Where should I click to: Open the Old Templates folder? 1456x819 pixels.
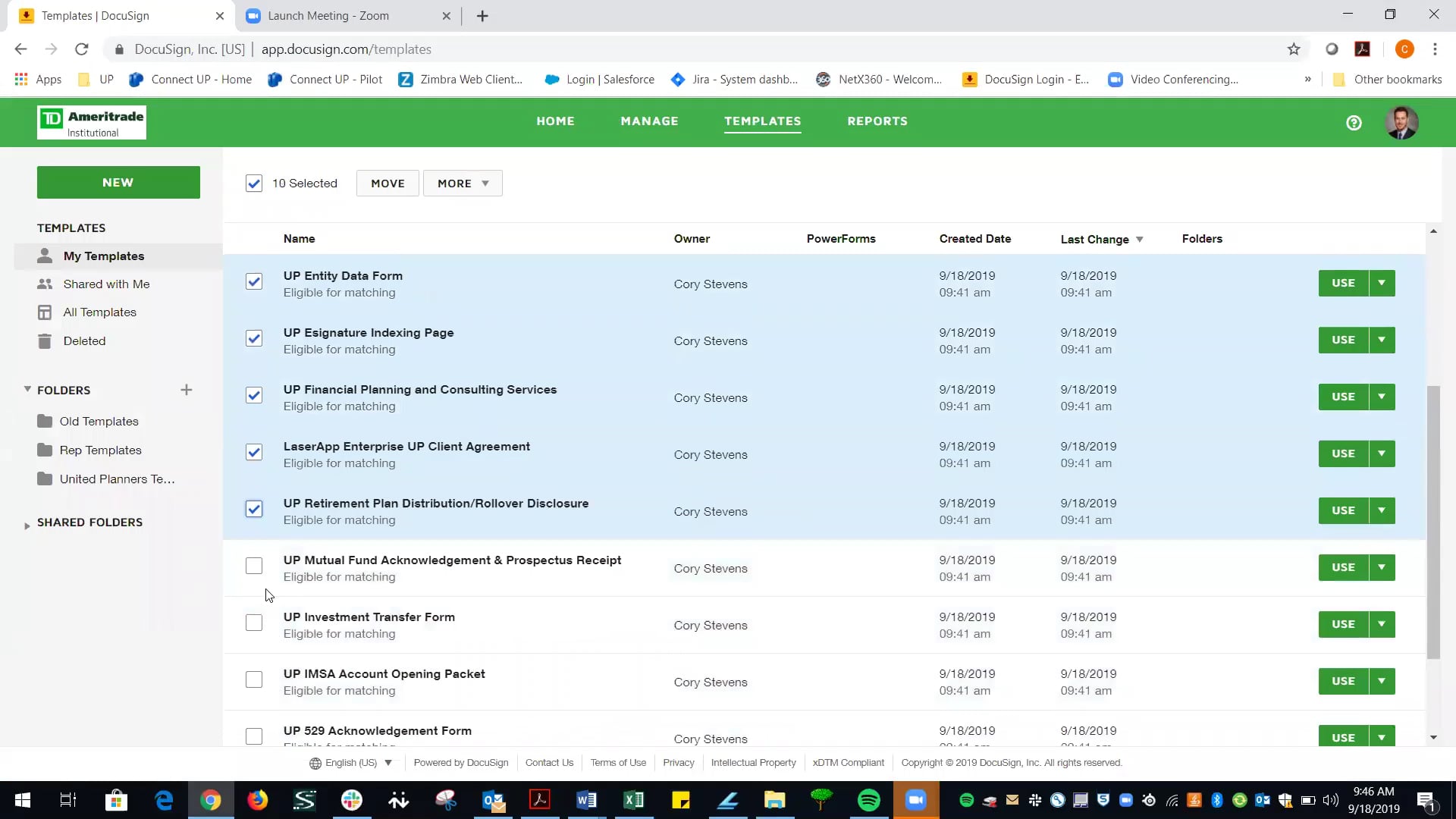(99, 421)
